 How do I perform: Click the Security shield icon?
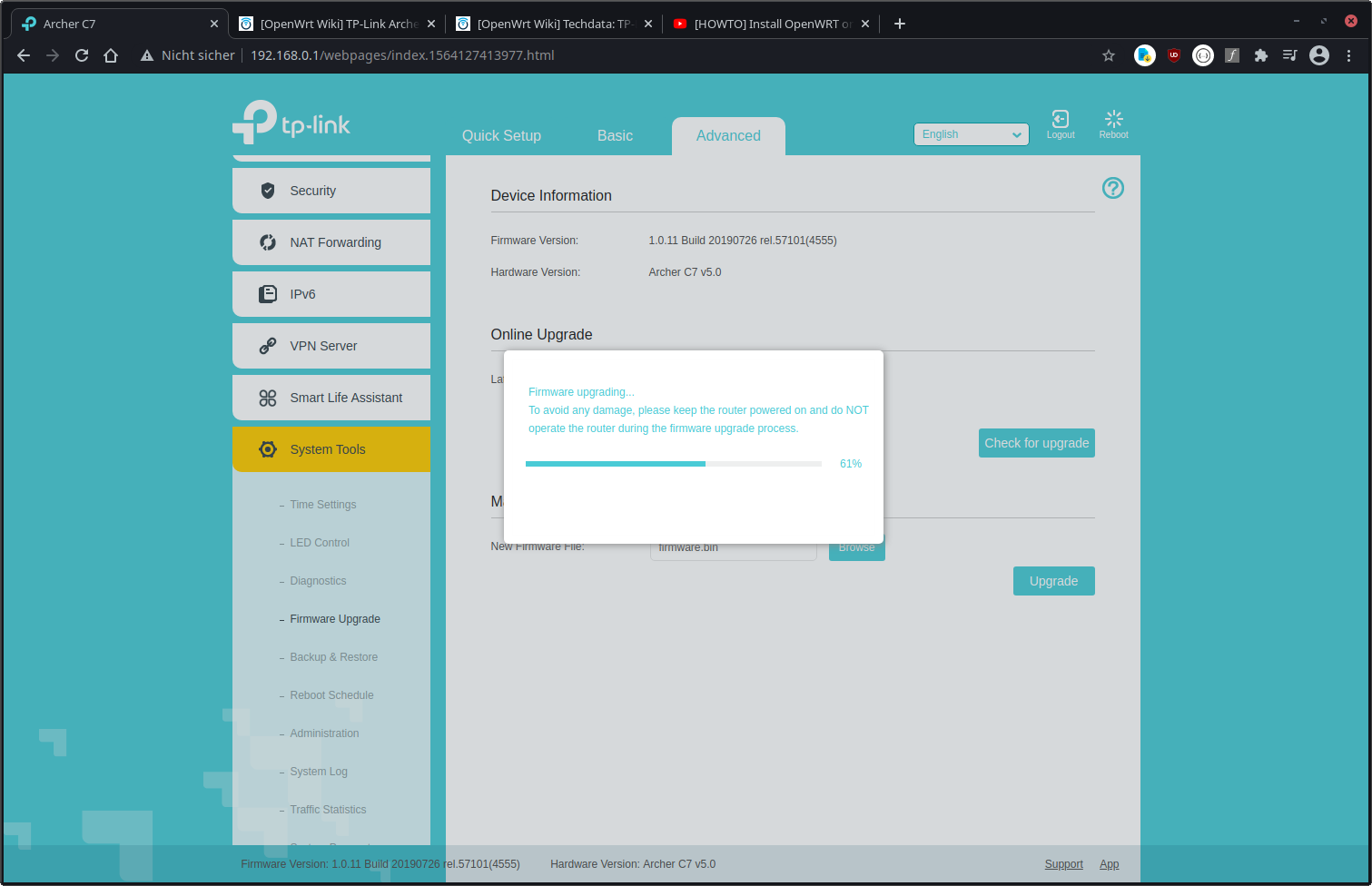click(x=268, y=191)
